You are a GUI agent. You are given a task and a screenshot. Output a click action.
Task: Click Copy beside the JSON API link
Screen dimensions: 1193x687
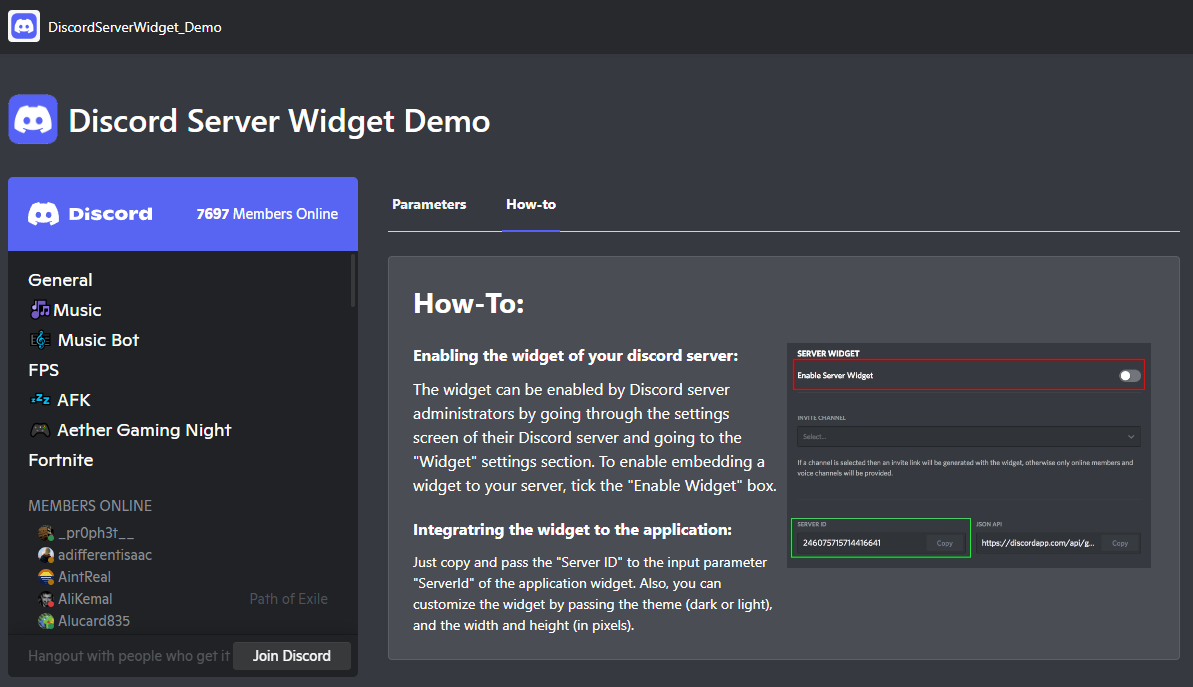1120,543
